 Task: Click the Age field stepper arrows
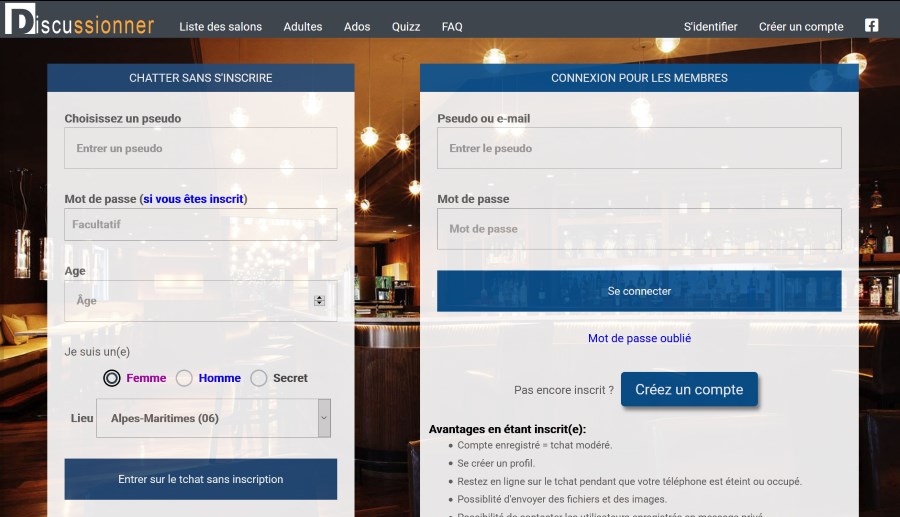tap(320, 301)
